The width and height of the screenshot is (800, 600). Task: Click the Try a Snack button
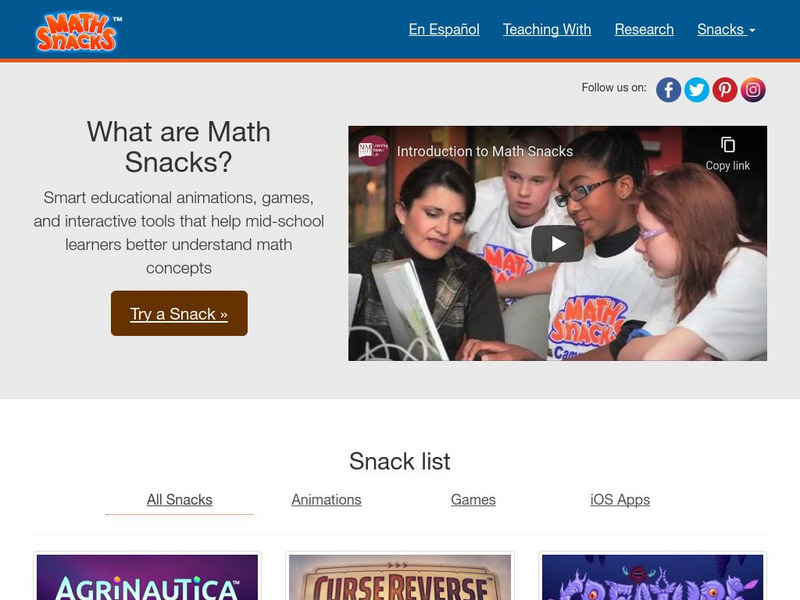179,313
